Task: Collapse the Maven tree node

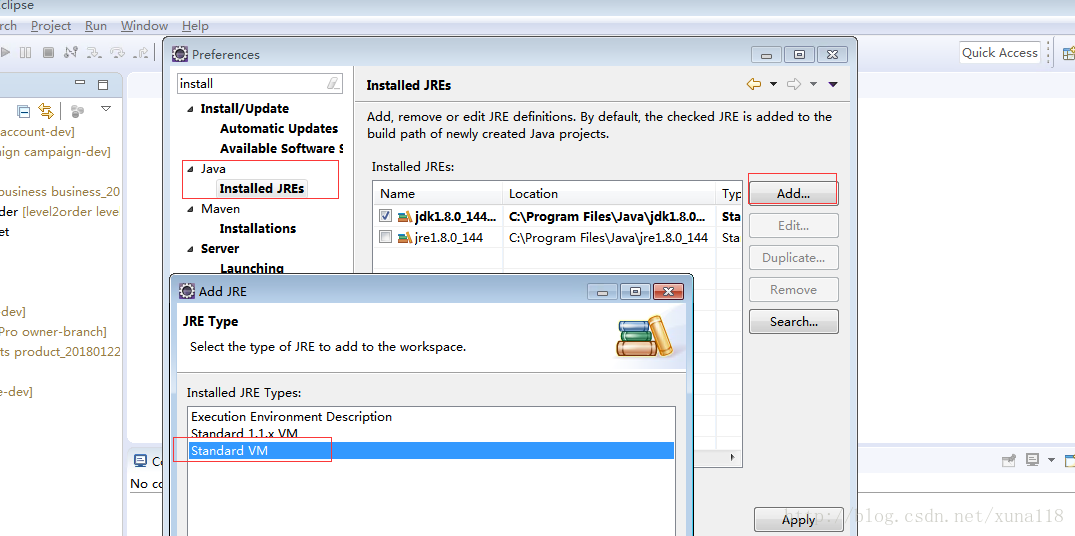Action: click(190, 210)
